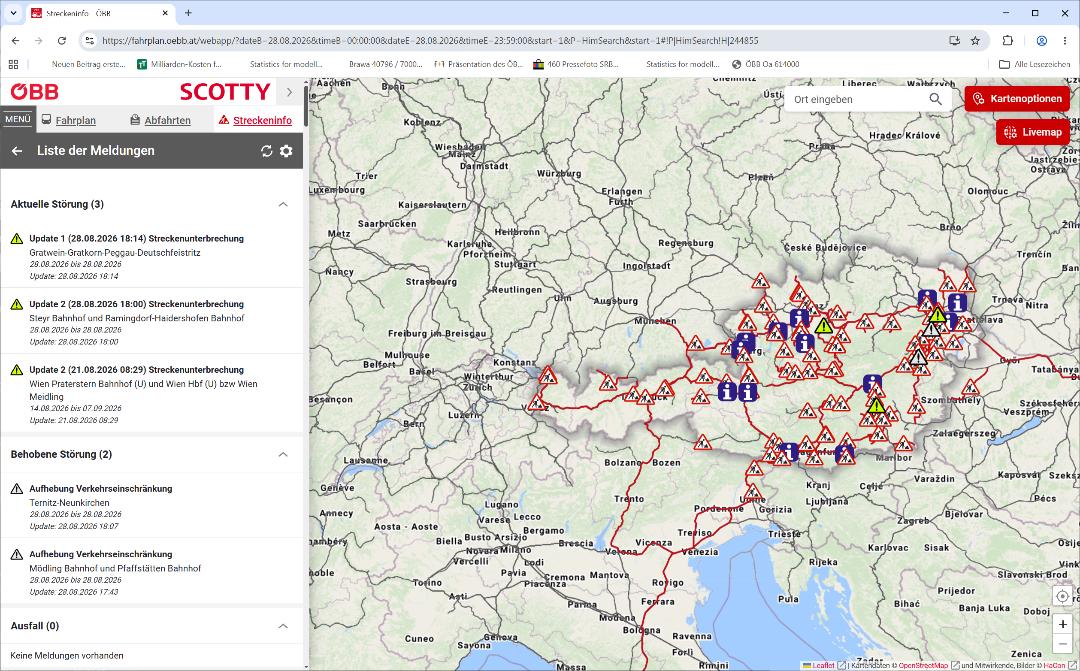Viewport: 1080px width, 671px height.
Task: Open tab search dropdown
Action: (12, 12)
